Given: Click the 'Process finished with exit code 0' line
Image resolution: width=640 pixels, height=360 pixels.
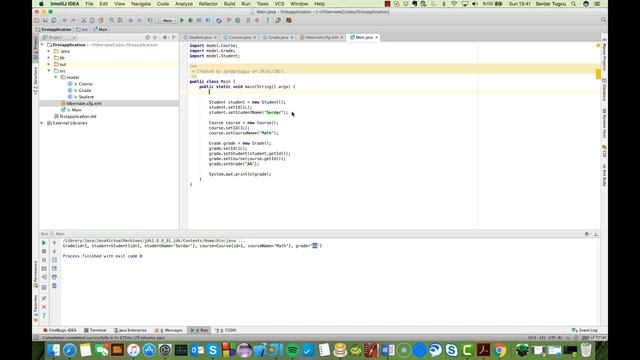Looking at the screenshot, I should [102, 256].
